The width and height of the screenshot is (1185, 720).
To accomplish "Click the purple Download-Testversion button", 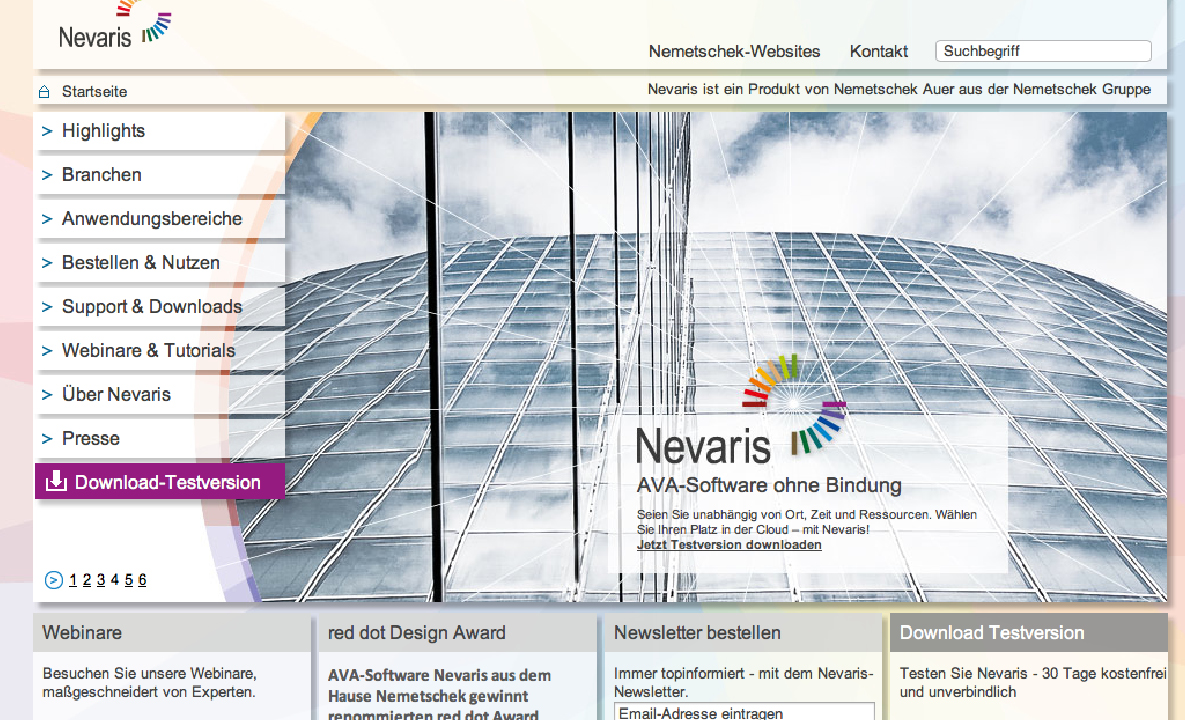I will 159,481.
